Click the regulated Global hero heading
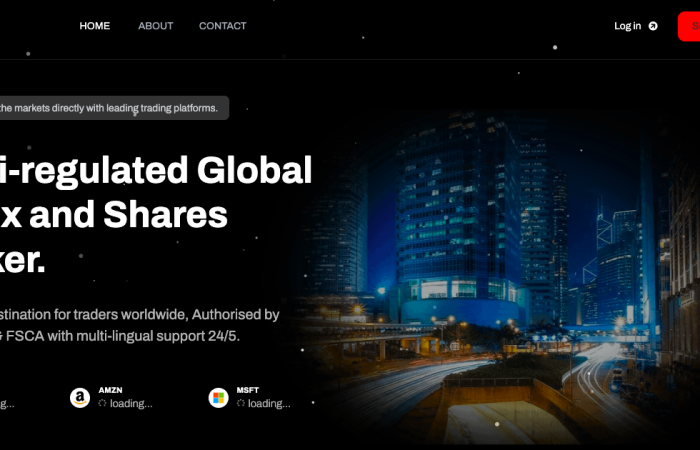700x450 pixels. (x=156, y=215)
